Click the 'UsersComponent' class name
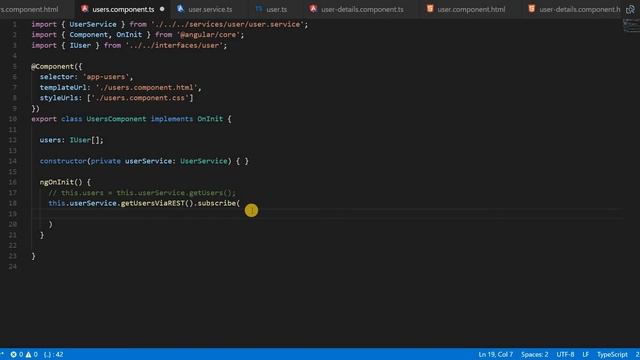Viewport: 640px width, 360px height. (x=116, y=119)
